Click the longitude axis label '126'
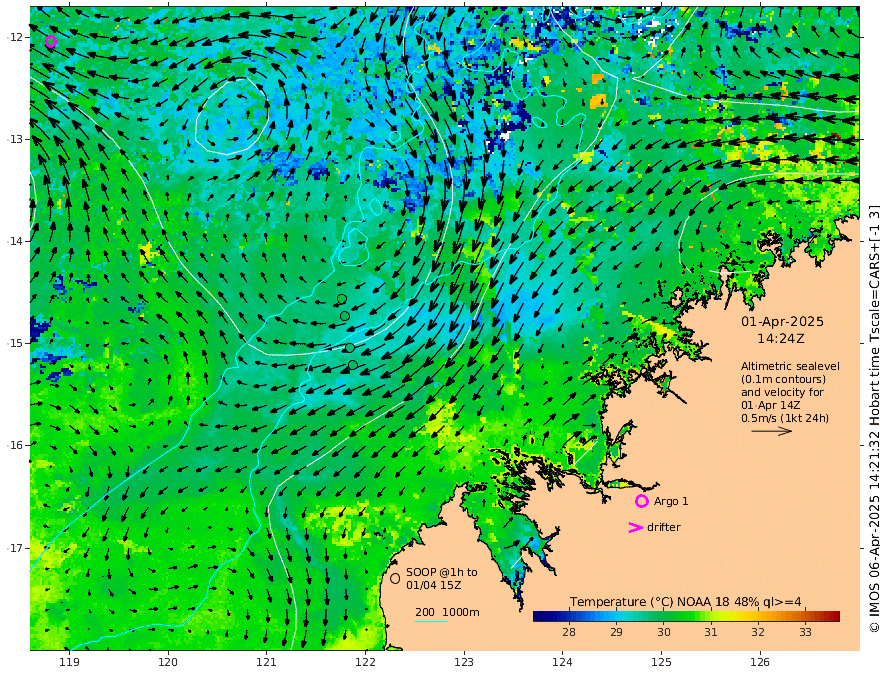The height and width of the screenshot is (680, 880). [760, 662]
